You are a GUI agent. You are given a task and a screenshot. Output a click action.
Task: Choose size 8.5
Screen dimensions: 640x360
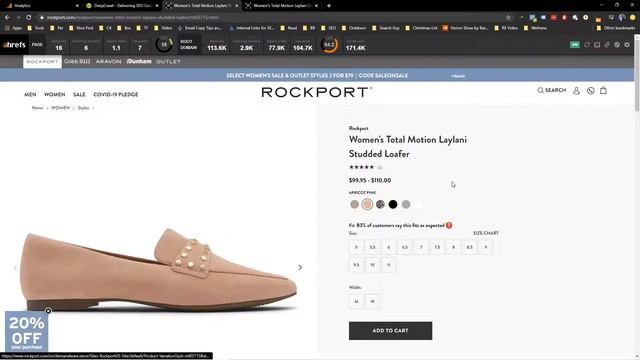[x=469, y=247]
